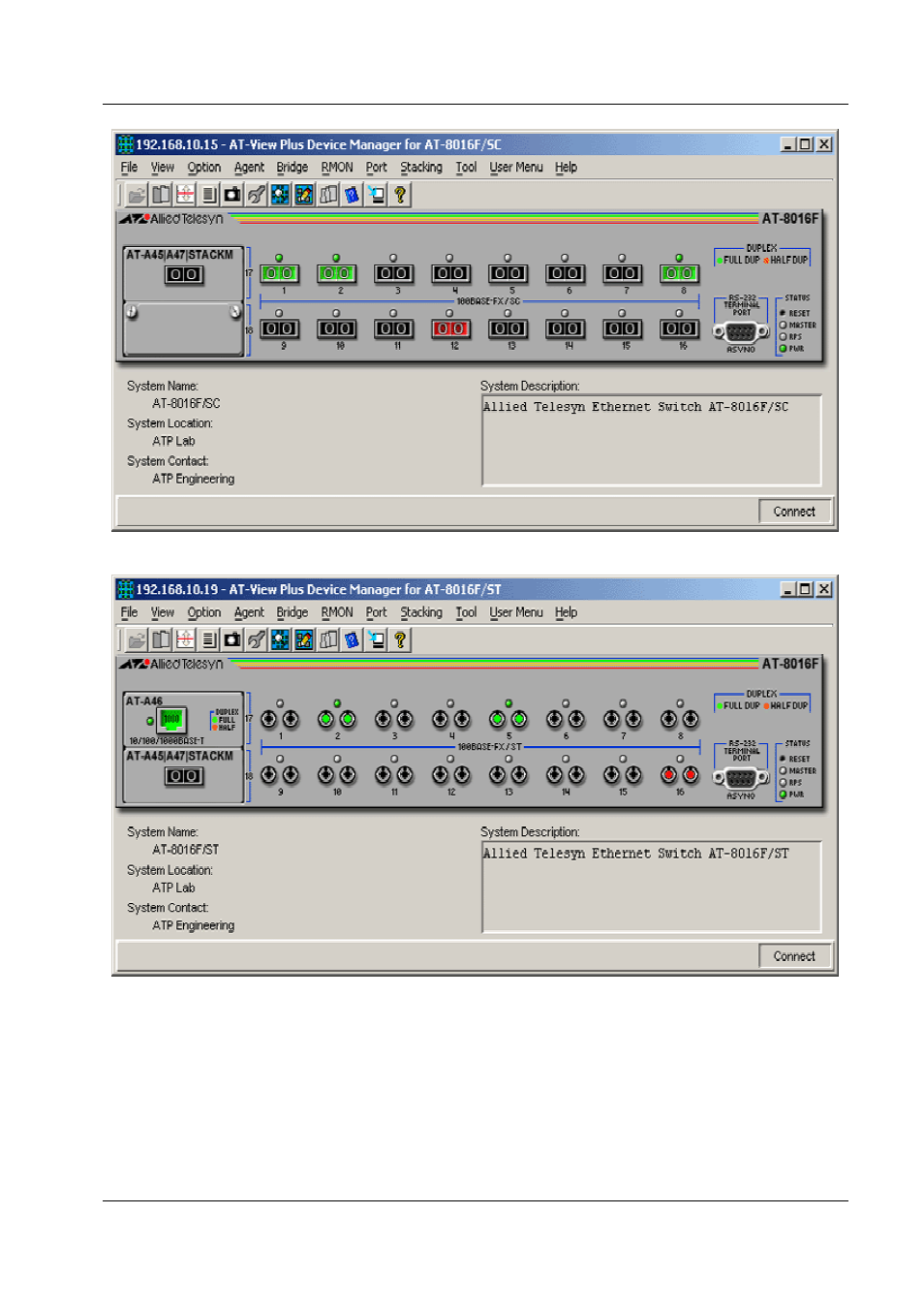
Task: Click RS-232 terminal port on AT-8016F/ST device
Action: point(741,777)
